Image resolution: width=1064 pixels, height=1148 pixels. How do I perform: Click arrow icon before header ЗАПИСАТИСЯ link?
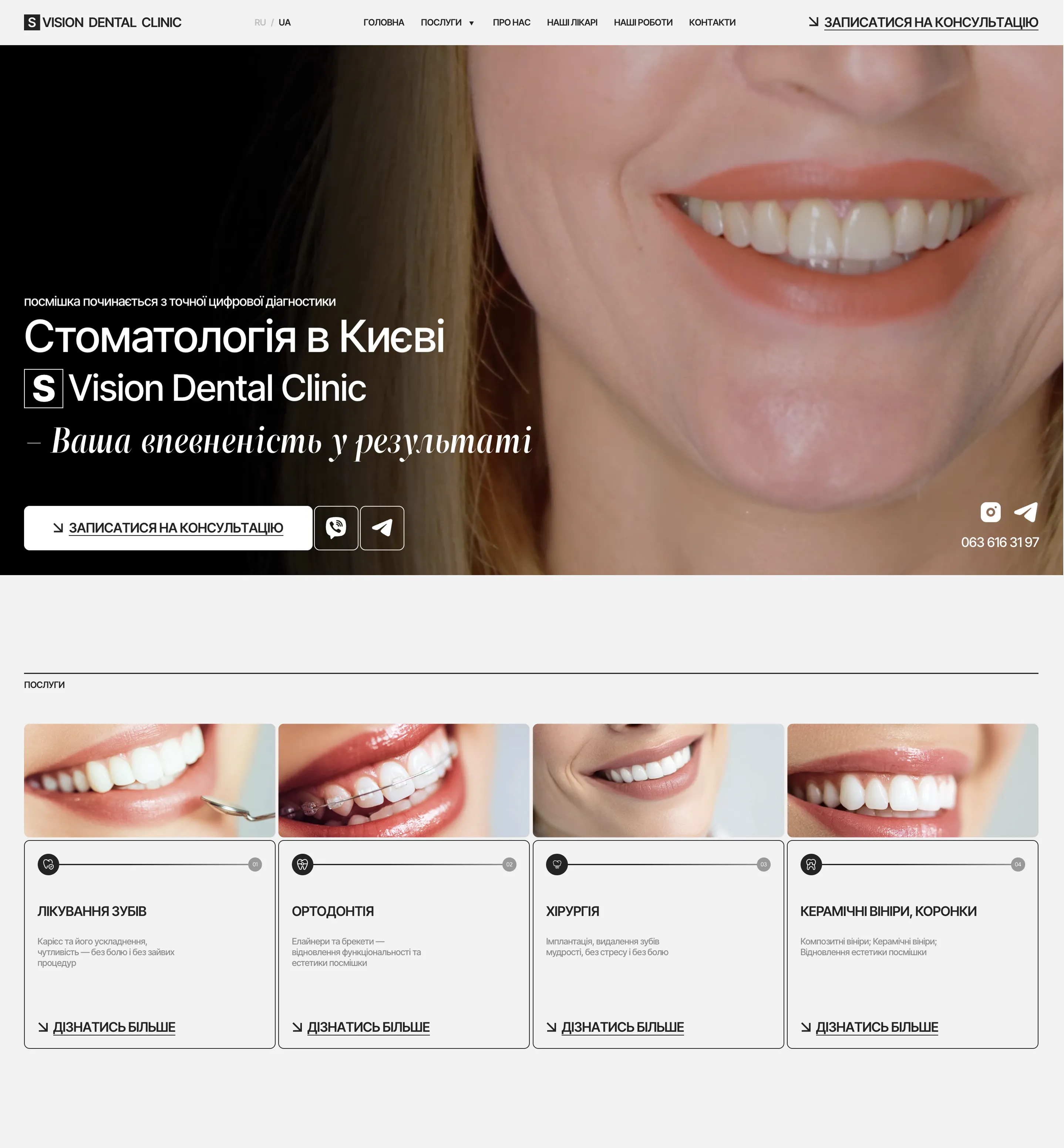814,22
